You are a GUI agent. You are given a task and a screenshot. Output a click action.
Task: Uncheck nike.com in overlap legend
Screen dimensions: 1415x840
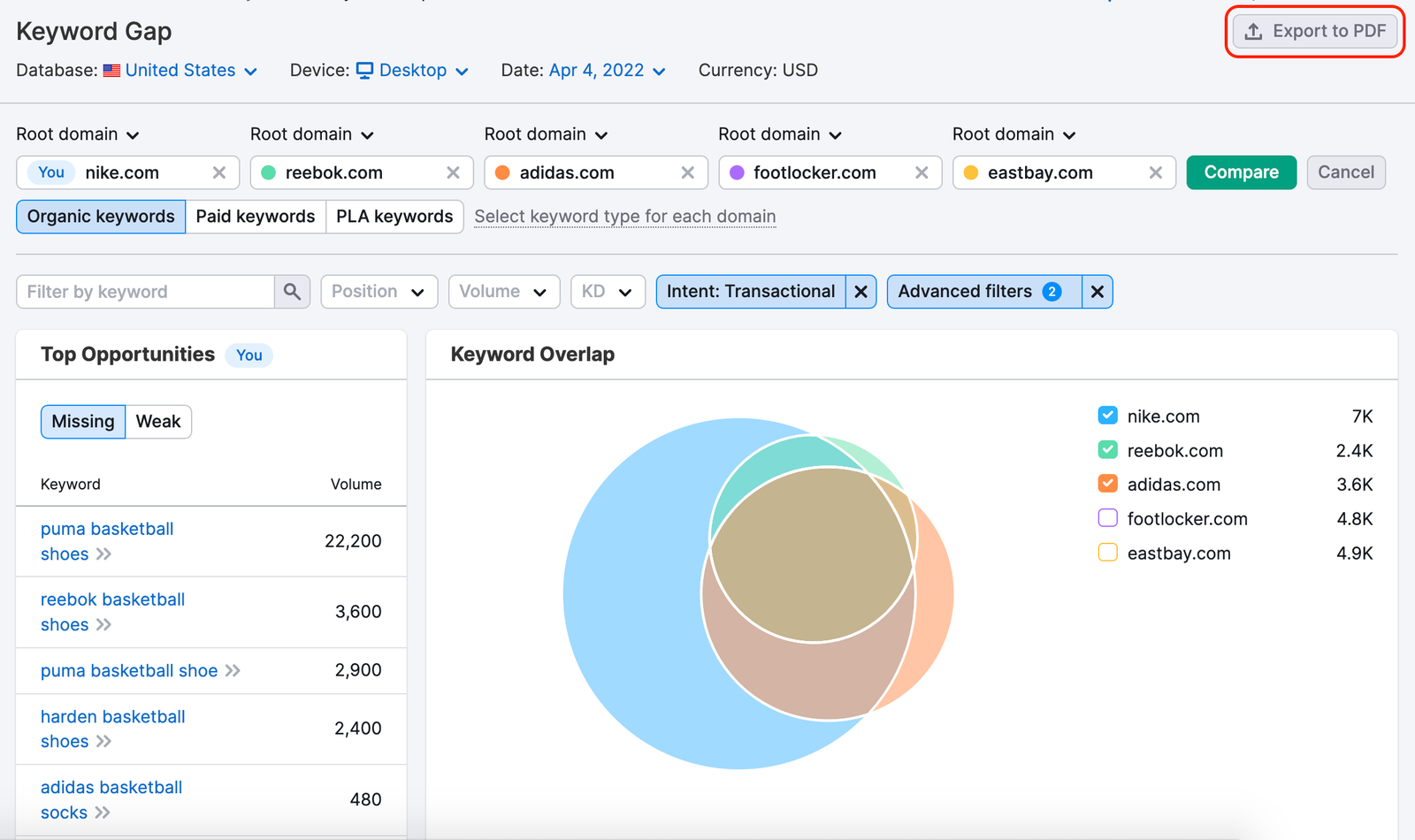[x=1107, y=416]
